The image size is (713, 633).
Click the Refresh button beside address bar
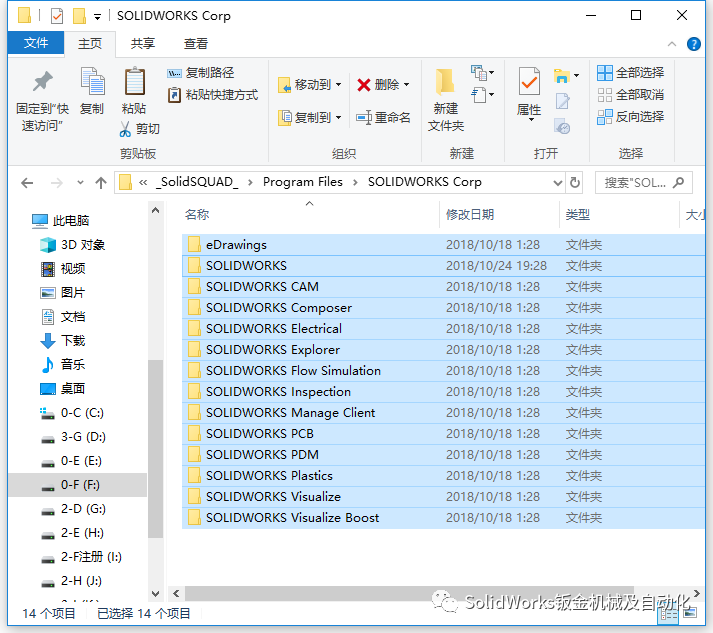coord(575,183)
